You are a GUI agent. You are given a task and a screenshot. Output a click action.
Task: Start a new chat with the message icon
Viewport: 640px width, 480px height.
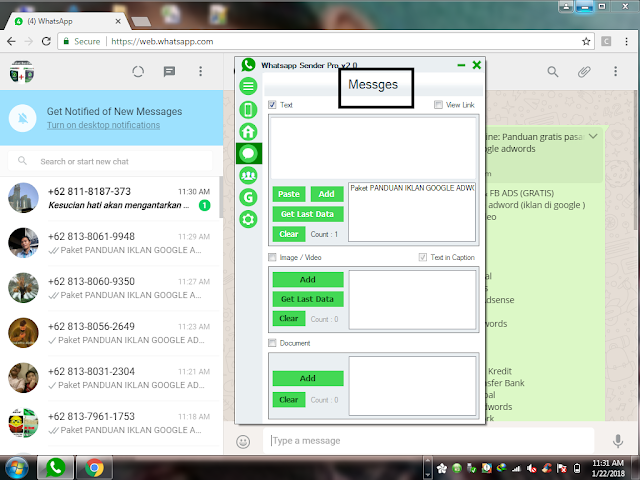(x=169, y=72)
